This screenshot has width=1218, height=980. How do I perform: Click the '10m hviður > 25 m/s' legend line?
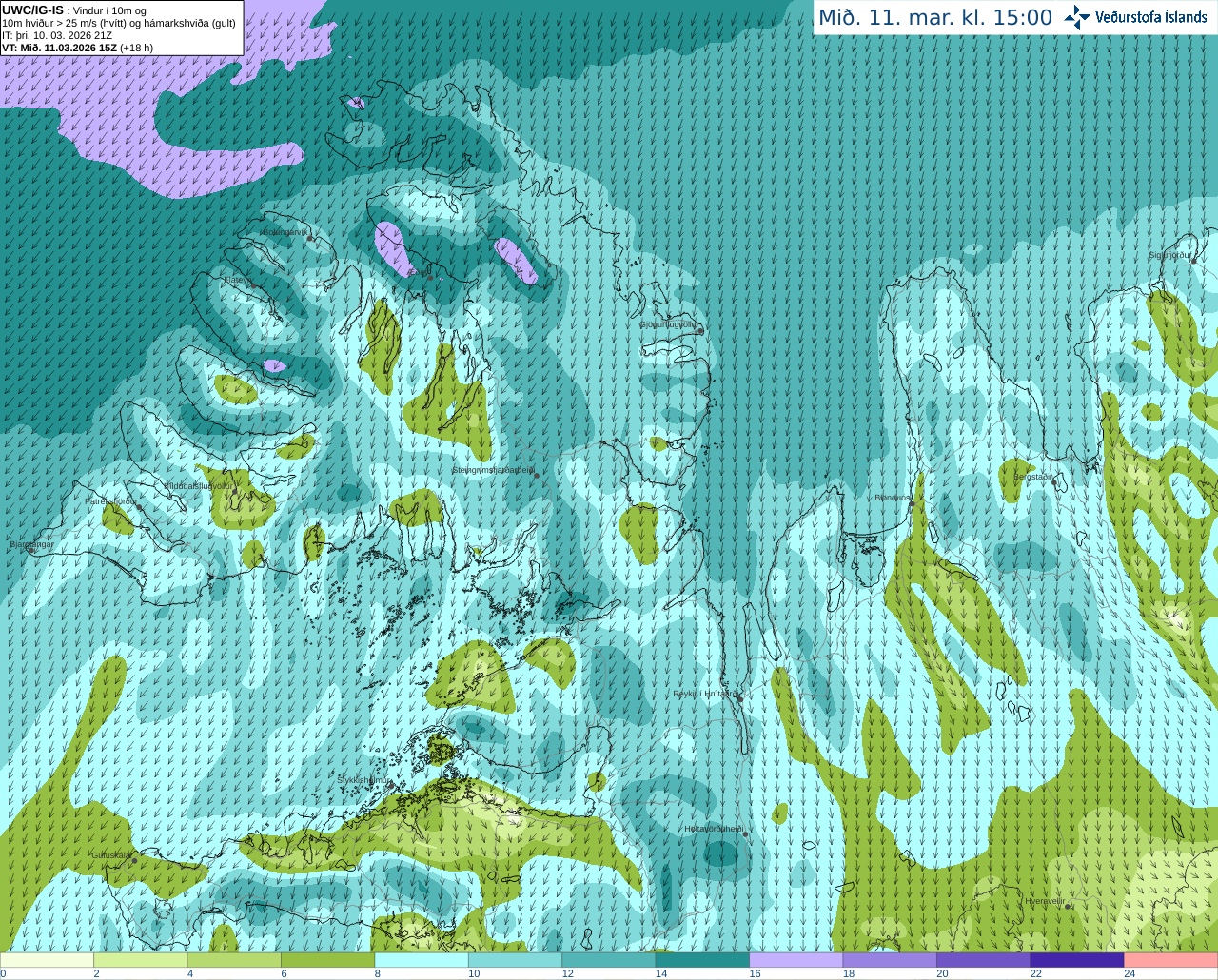pos(119,24)
